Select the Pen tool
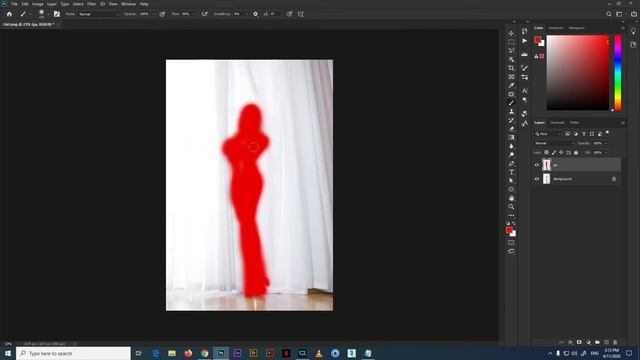Image resolution: width=640 pixels, height=360 pixels. pyautogui.click(x=511, y=164)
